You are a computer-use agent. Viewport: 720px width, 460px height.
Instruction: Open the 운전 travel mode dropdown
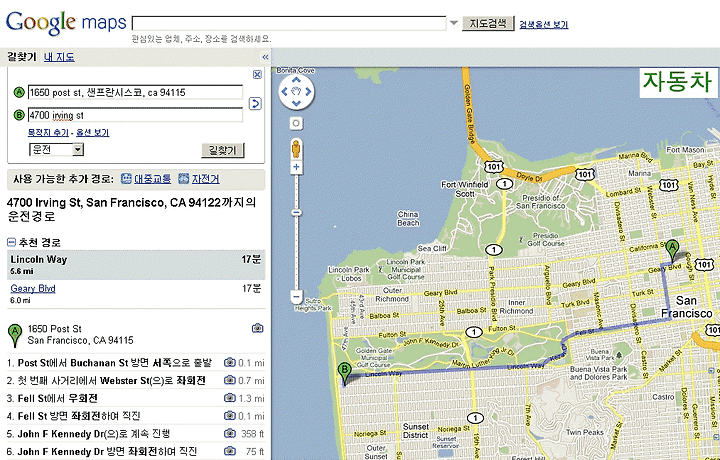coord(56,149)
